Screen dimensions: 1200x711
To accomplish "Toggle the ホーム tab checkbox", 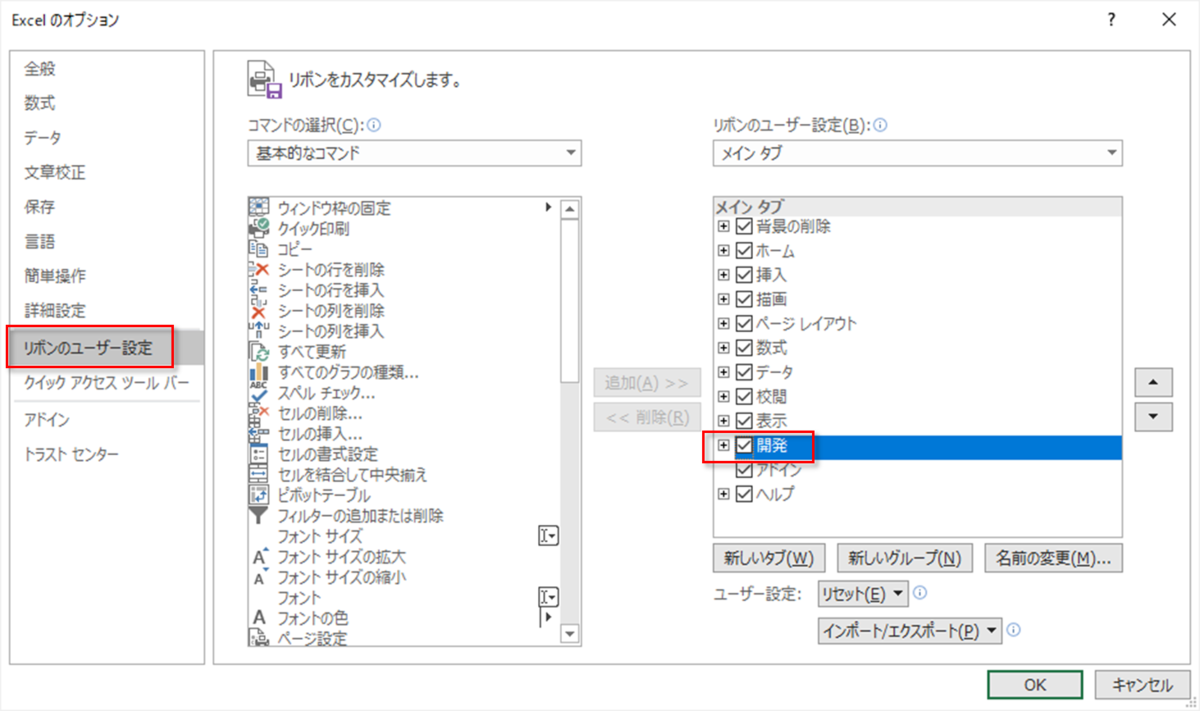I will coord(744,250).
